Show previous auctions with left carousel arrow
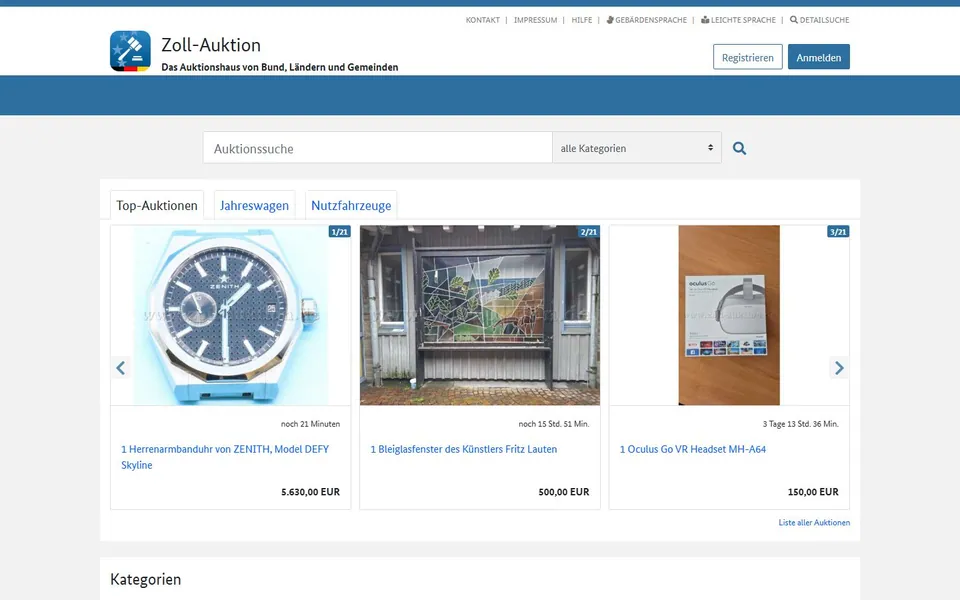The height and width of the screenshot is (600, 960). [121, 368]
